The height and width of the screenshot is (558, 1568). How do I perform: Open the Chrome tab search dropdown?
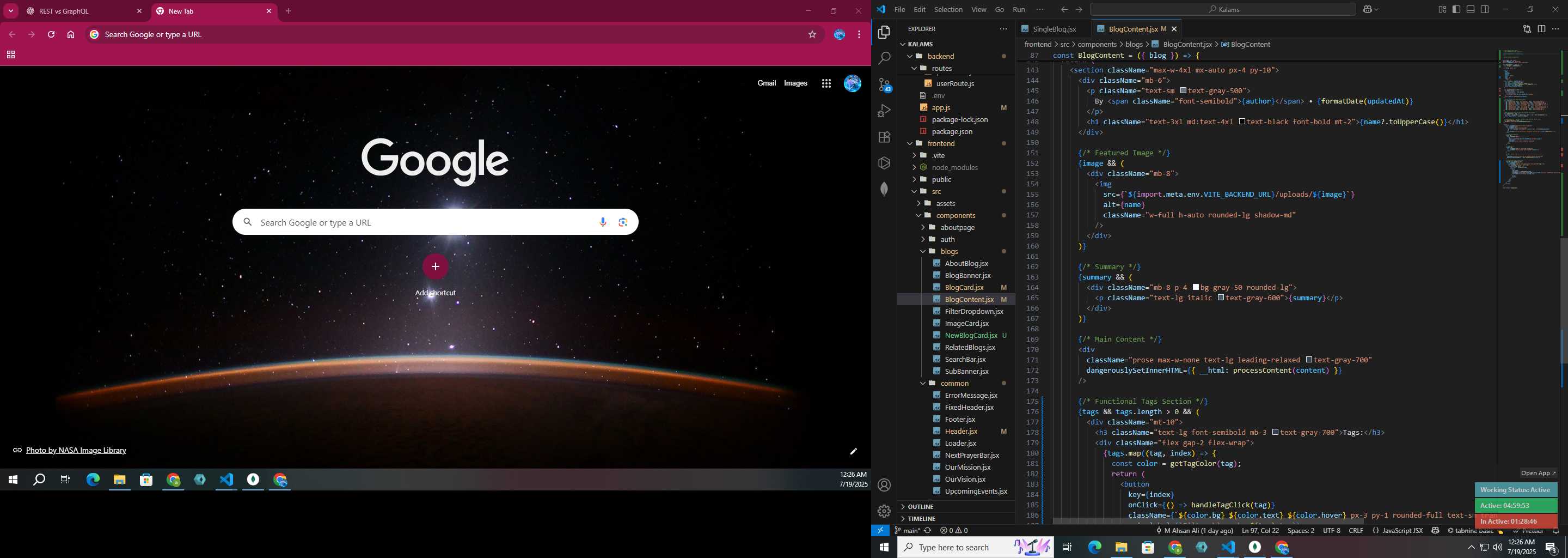pyautogui.click(x=11, y=11)
